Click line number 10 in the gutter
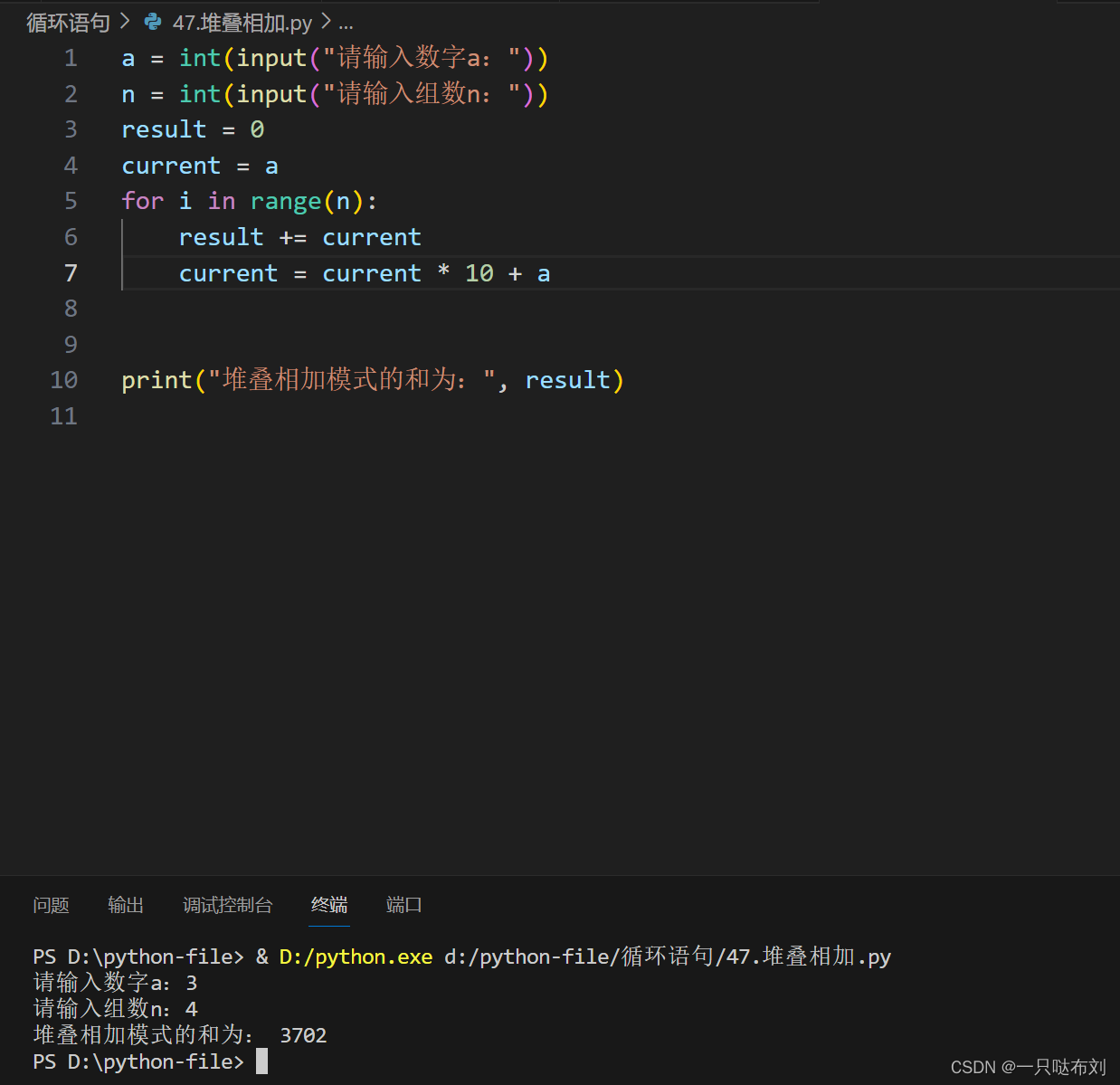Viewport: 1120px width, 1085px height. pyautogui.click(x=63, y=379)
